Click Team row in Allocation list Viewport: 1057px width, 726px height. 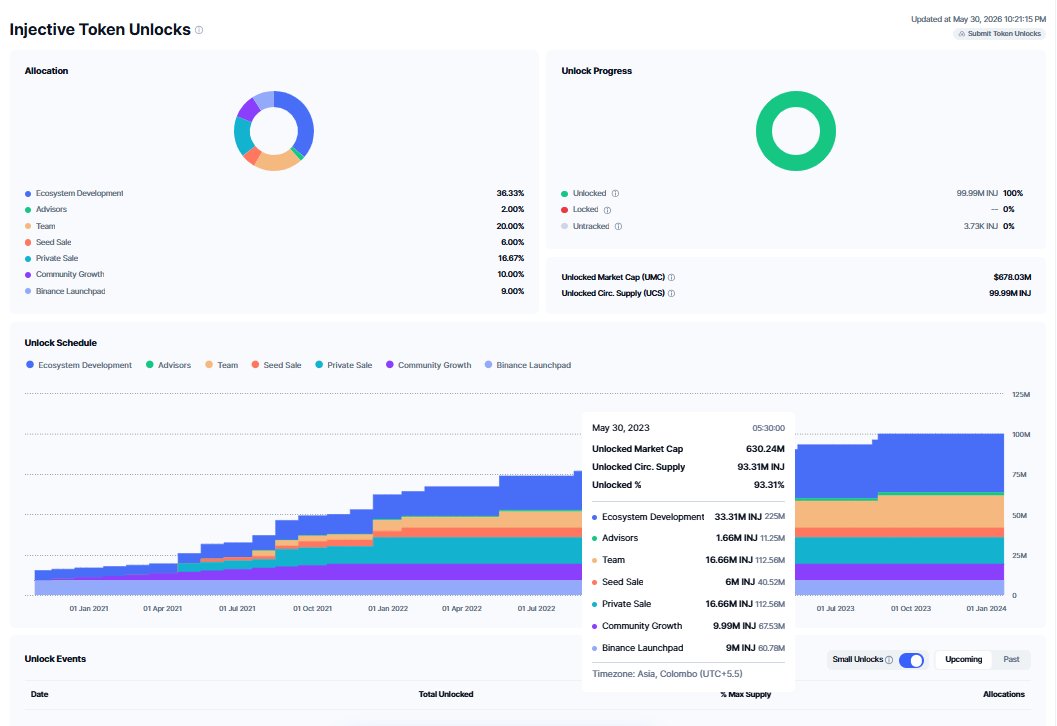(274, 226)
